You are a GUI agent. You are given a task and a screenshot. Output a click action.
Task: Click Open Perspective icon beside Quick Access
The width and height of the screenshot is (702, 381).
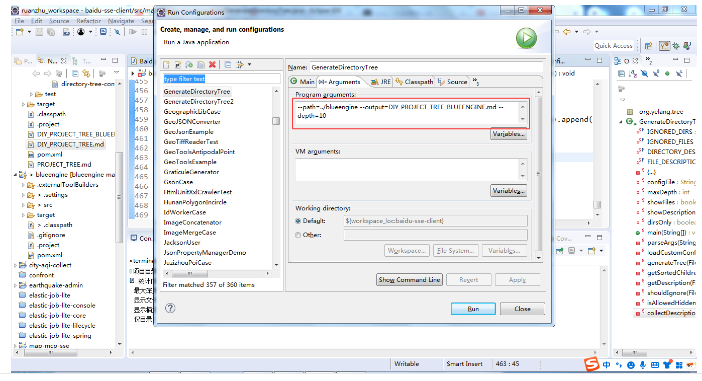(x=648, y=46)
